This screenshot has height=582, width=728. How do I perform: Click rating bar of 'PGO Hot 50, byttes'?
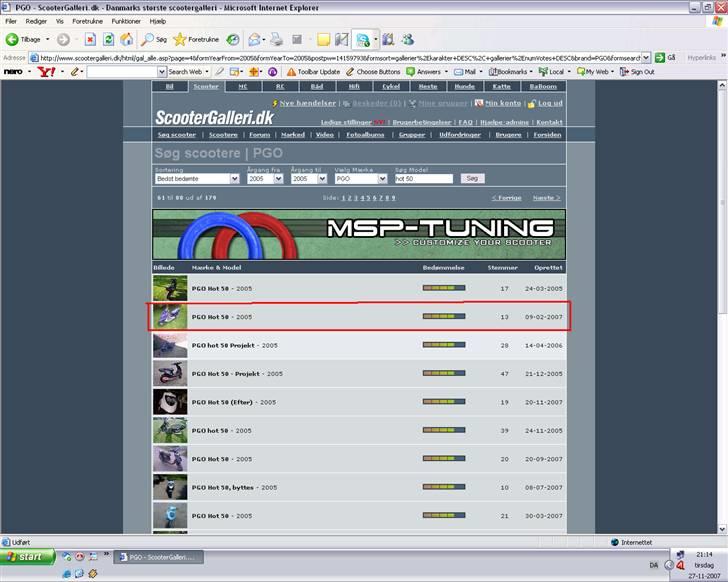click(x=444, y=487)
